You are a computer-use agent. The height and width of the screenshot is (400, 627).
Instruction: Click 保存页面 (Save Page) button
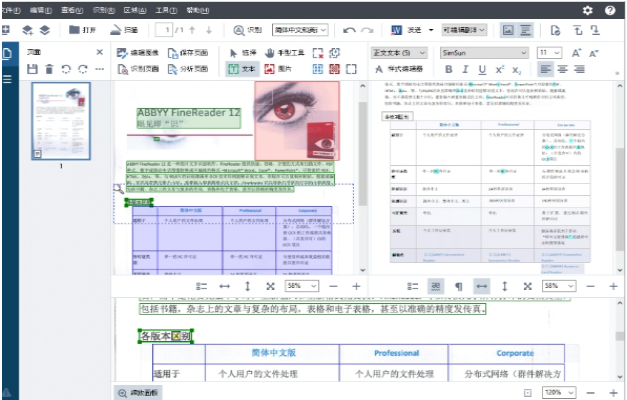coord(188,53)
